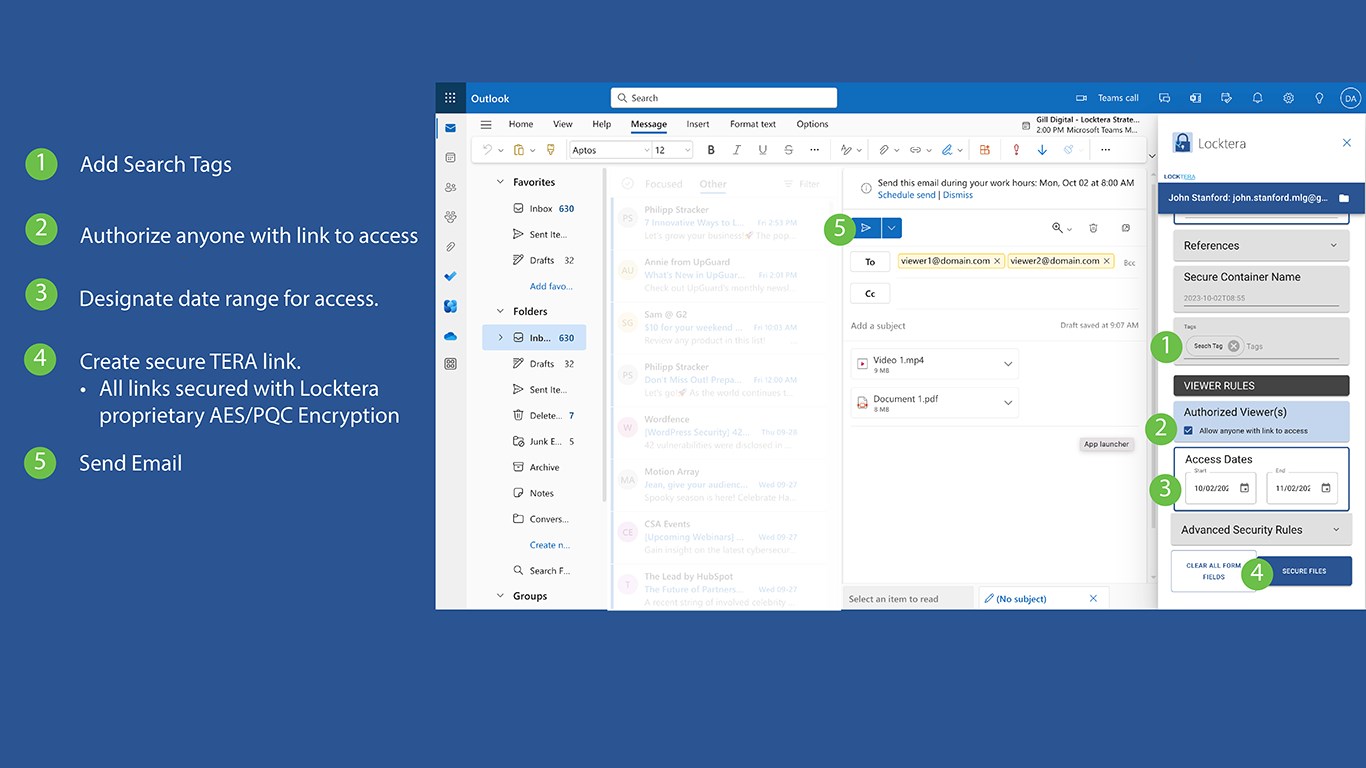Viewport: 1366px width, 768px height.
Task: Open the Groups icon in left rail
Action: click(451, 216)
